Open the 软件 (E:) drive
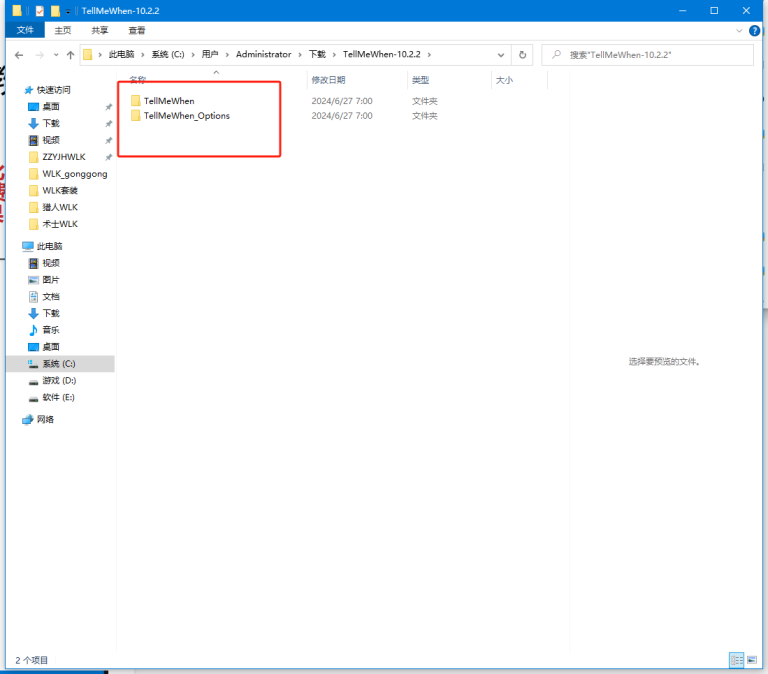The width and height of the screenshot is (768, 674). pyautogui.click(x=58, y=397)
